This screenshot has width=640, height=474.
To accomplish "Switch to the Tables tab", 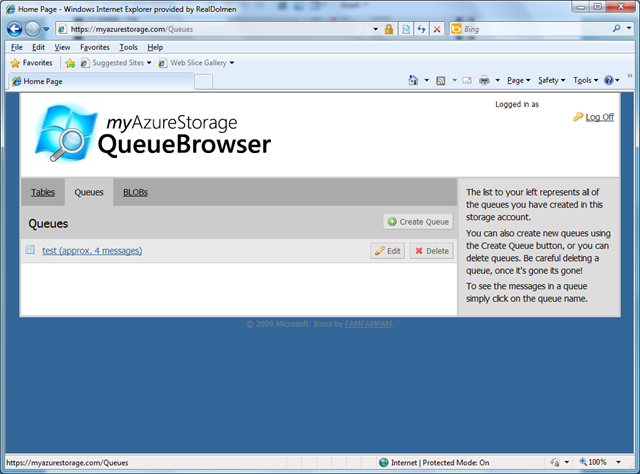I will click(x=43, y=192).
